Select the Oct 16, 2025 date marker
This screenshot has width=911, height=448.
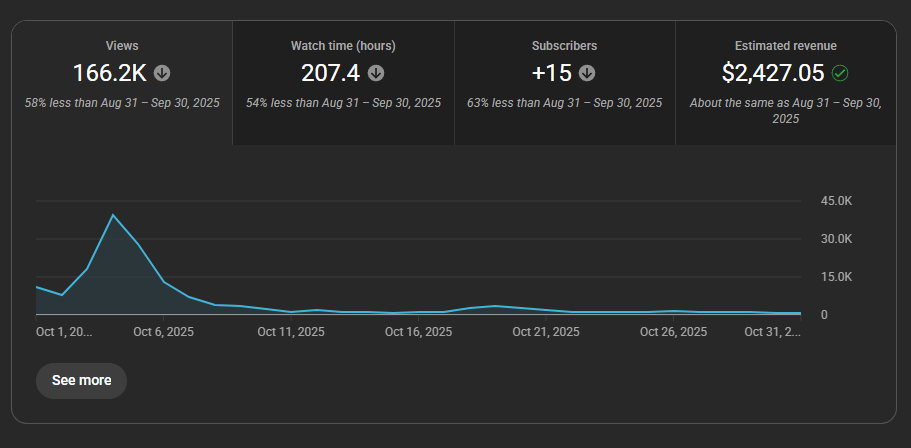[x=418, y=332]
